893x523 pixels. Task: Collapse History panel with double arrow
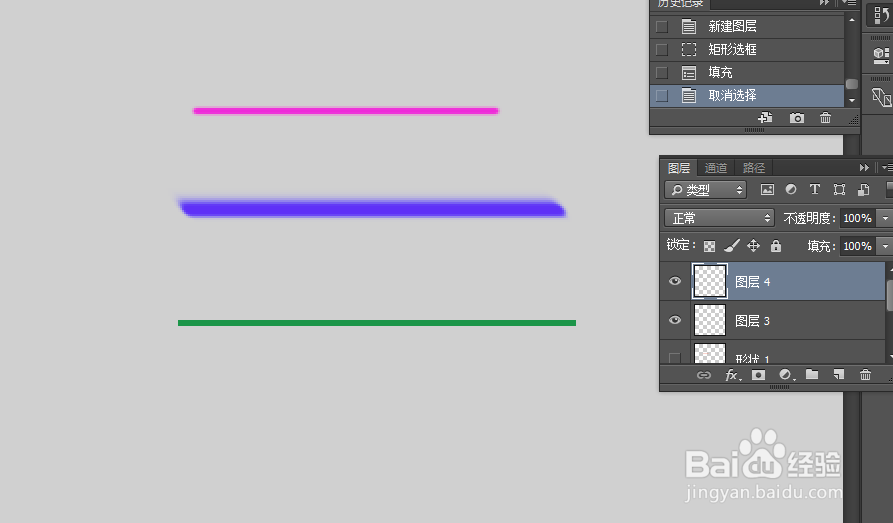coord(824,3)
